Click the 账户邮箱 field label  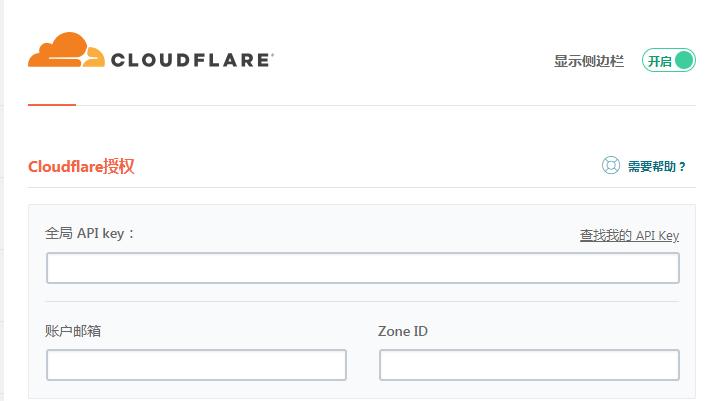[73, 331]
